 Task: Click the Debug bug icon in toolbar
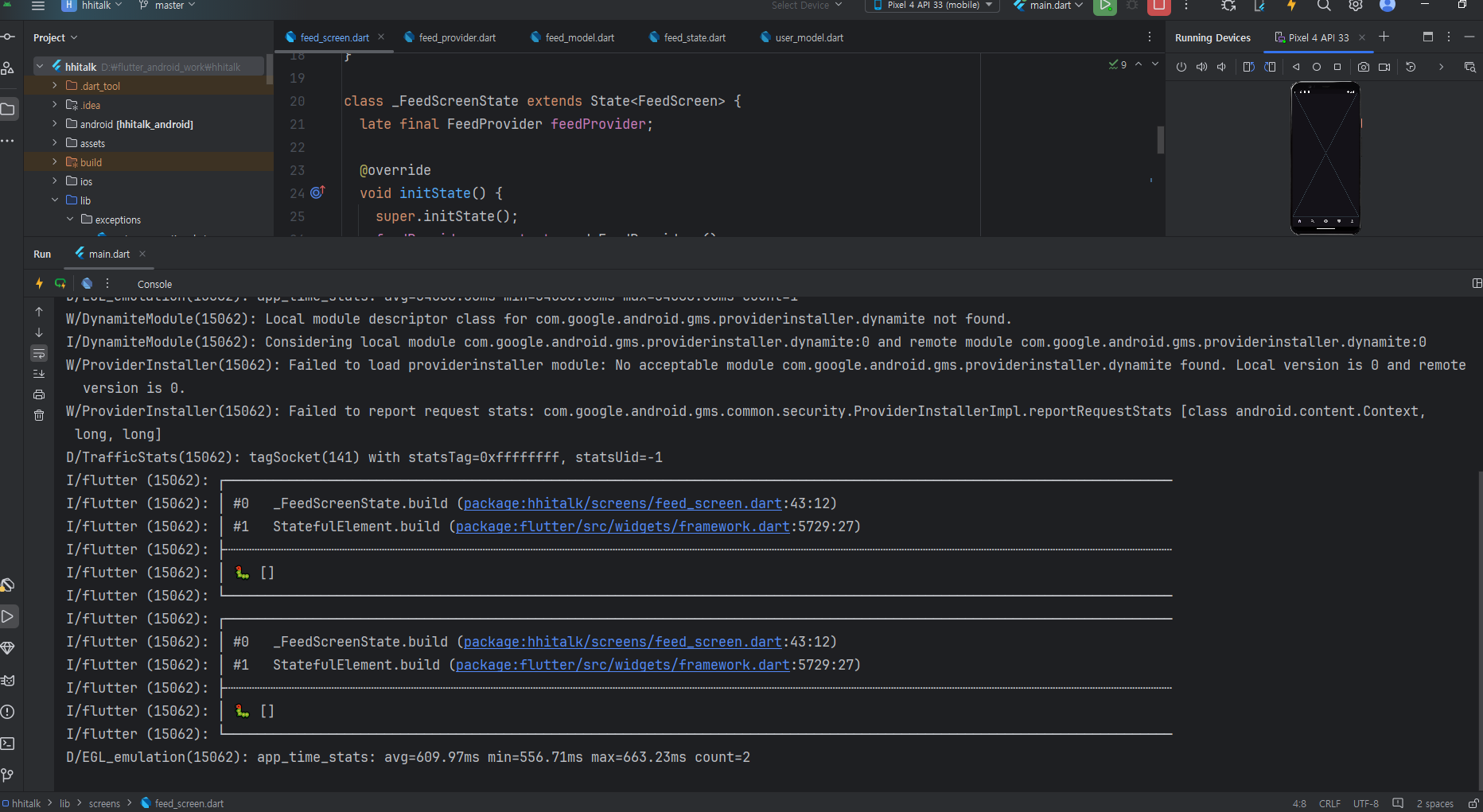[1132, 6]
